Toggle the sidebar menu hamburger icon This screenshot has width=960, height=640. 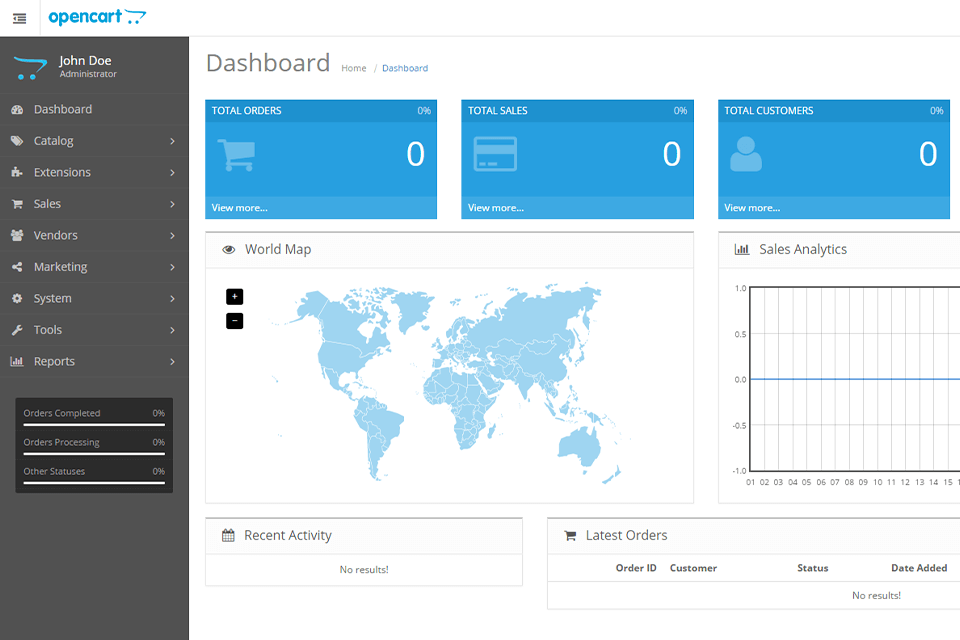pos(20,18)
